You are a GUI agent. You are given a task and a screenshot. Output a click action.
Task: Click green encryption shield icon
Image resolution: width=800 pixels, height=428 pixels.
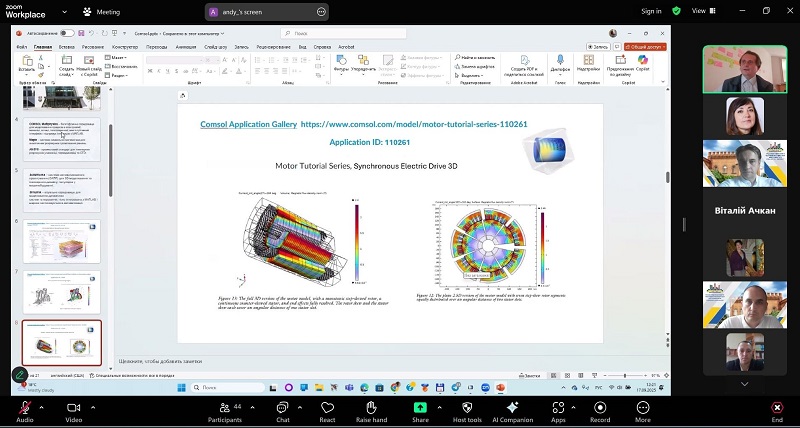677,11
